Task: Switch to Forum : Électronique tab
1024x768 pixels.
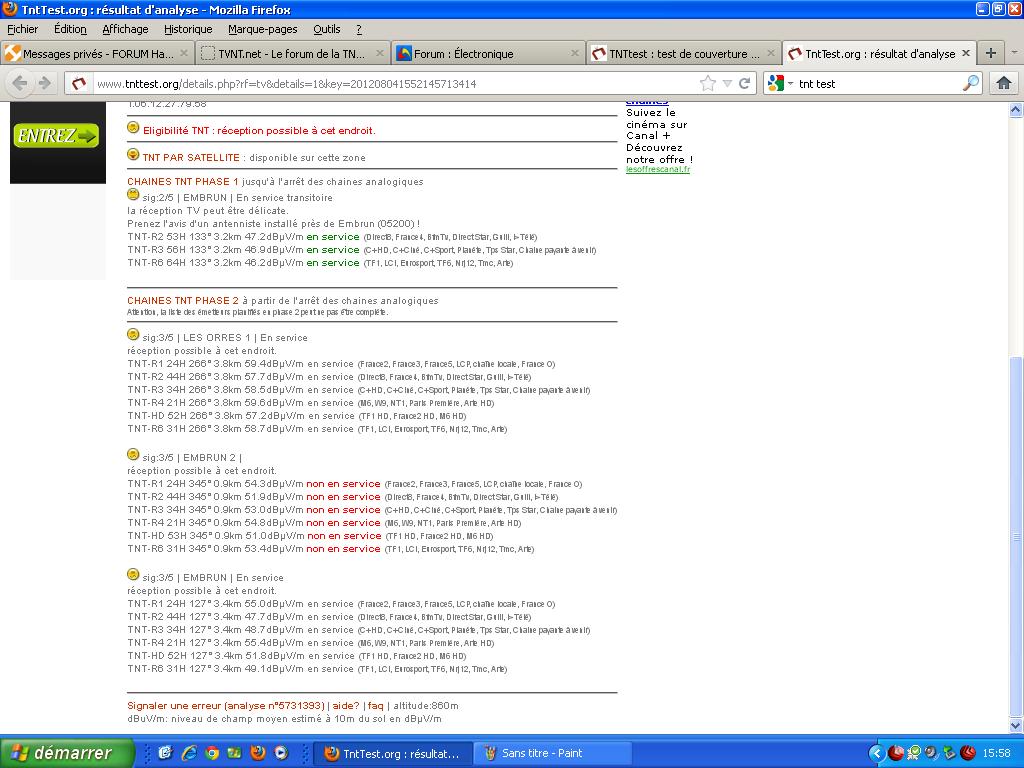Action: [x=488, y=54]
